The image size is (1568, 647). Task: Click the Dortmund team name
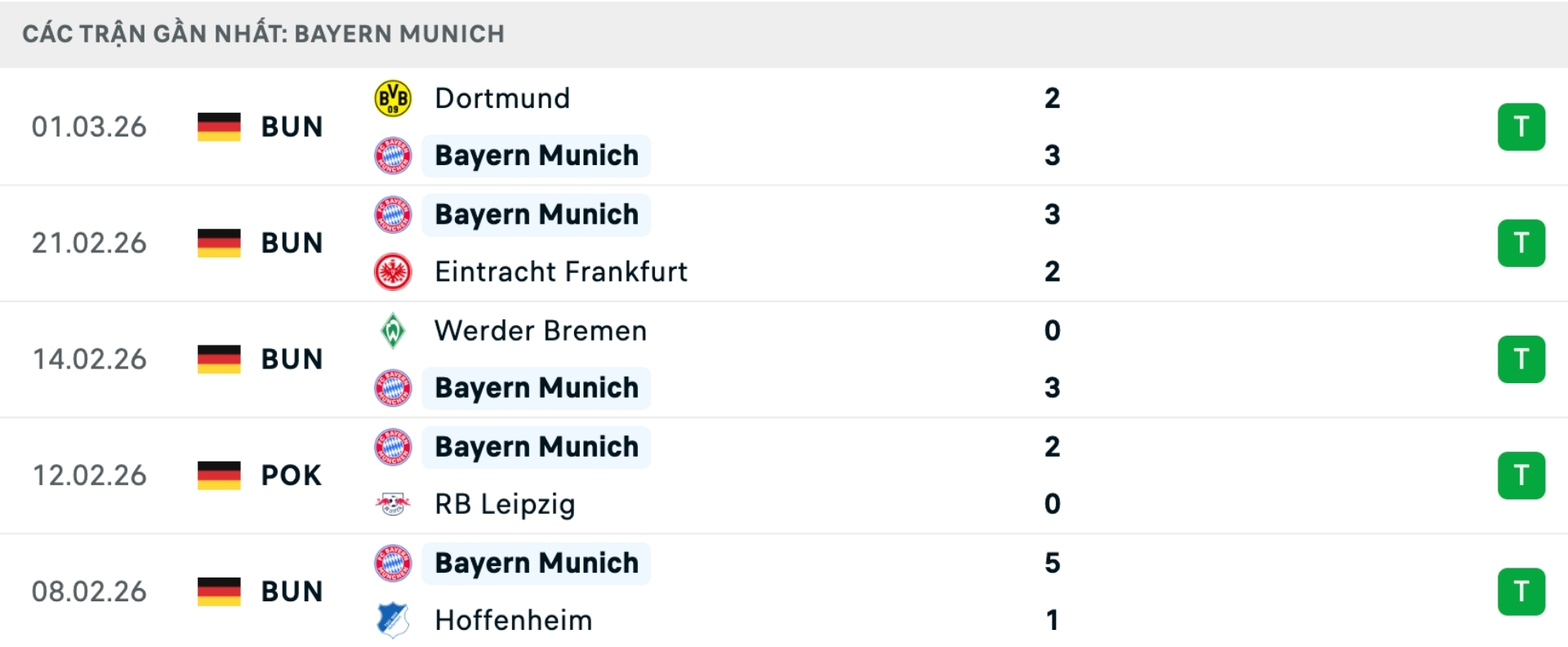click(x=502, y=98)
